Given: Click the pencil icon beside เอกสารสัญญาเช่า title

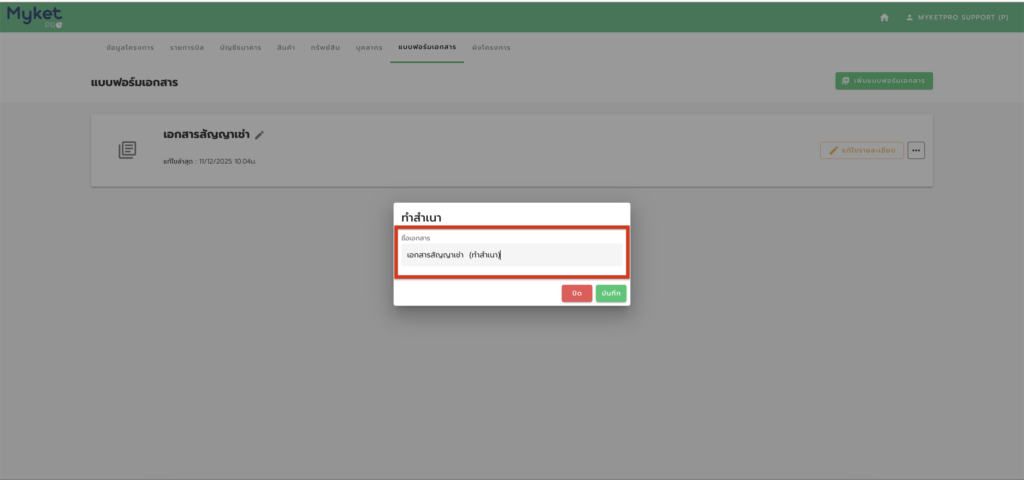Looking at the screenshot, I should [x=260, y=135].
